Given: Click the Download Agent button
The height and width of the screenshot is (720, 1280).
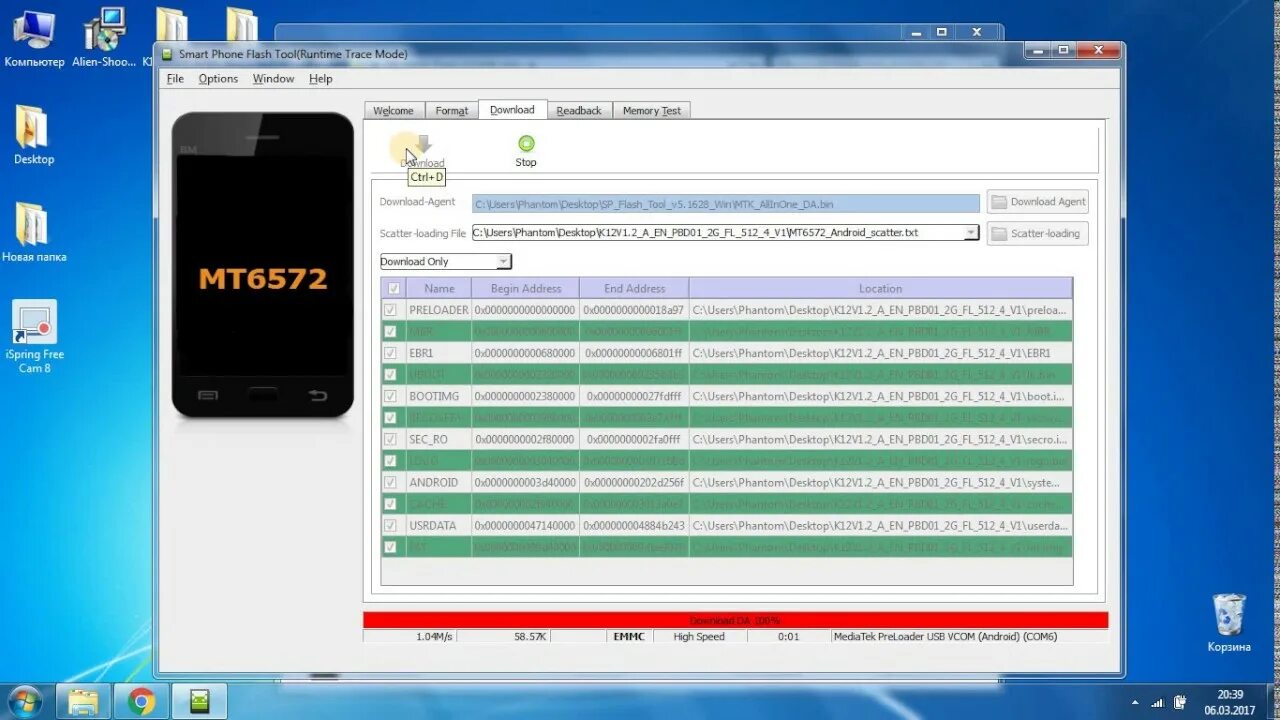Looking at the screenshot, I should (1037, 202).
